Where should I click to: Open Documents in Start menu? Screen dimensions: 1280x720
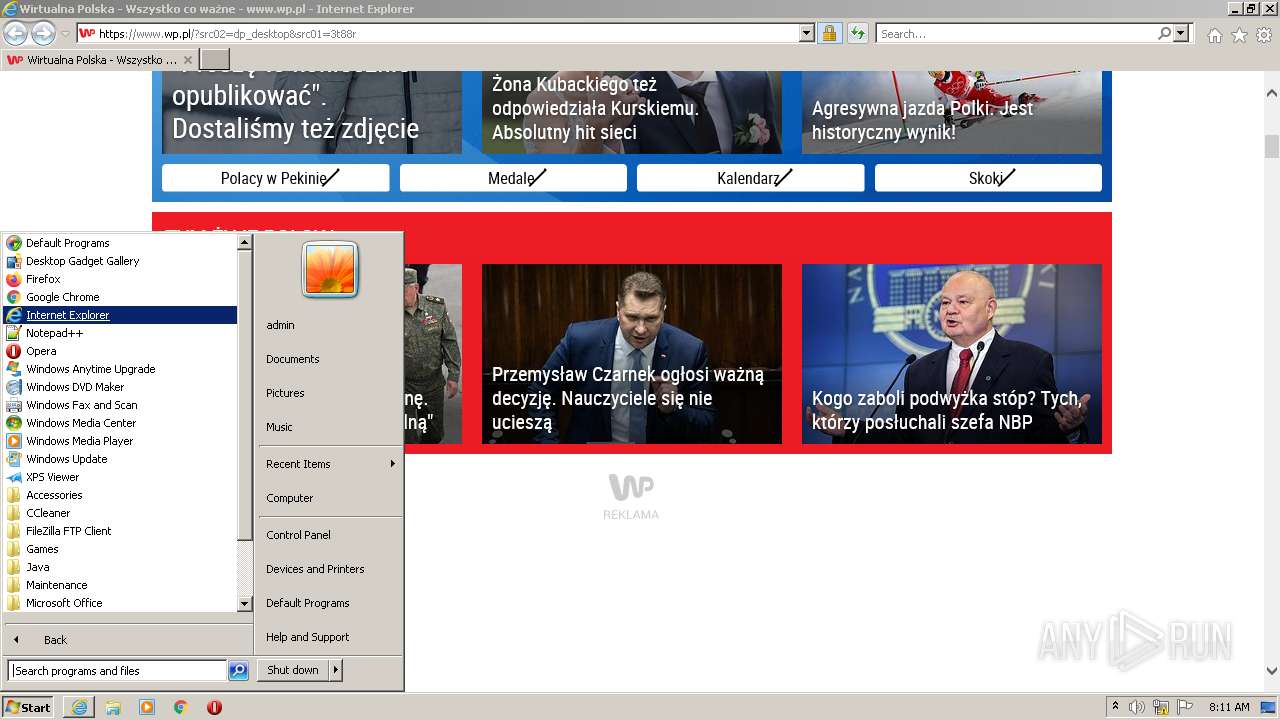[293, 359]
